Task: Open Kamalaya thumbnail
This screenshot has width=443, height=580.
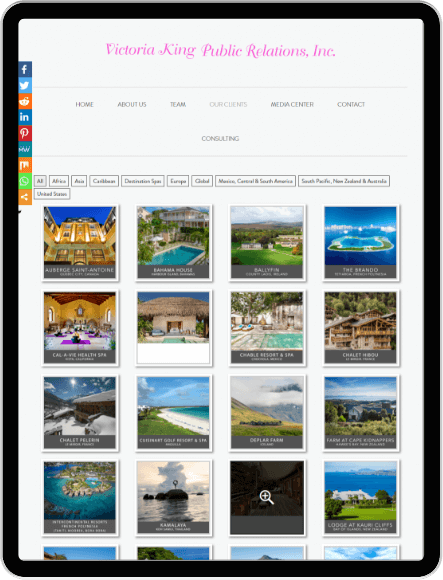Action: 173,498
